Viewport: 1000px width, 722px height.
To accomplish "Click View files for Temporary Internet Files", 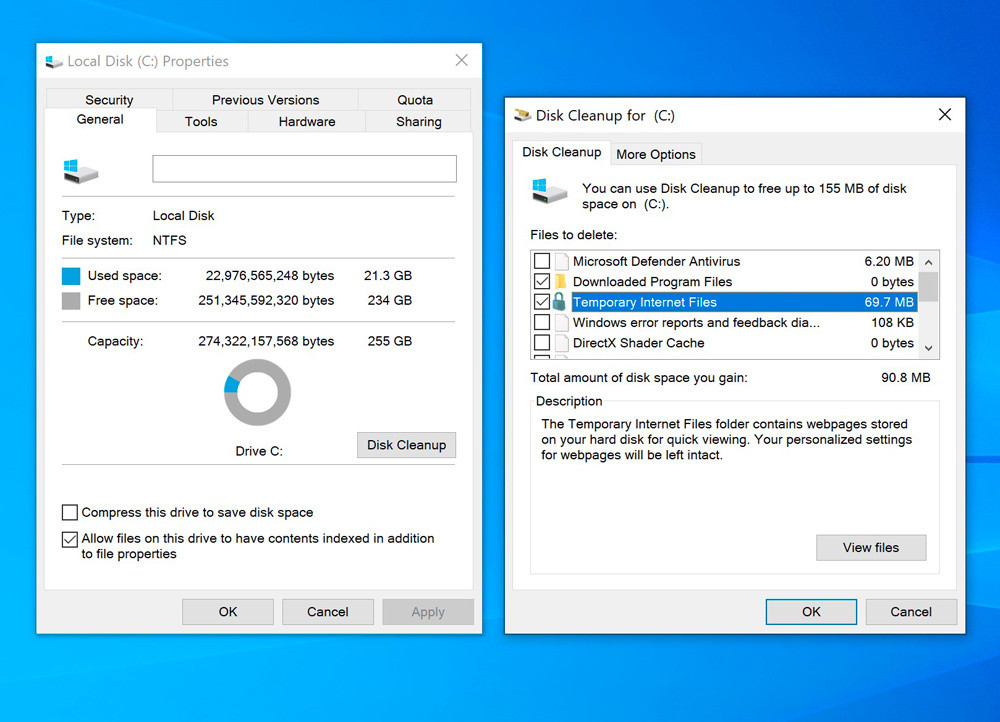I will [871, 547].
